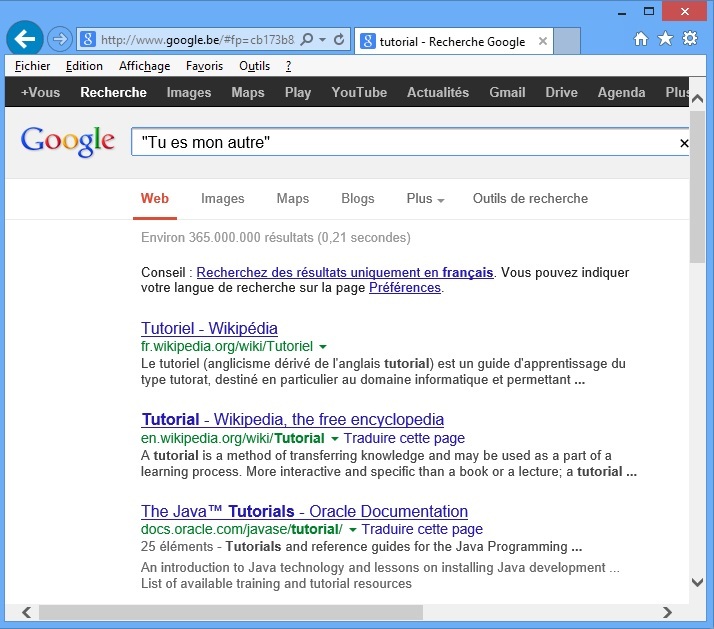The image size is (714, 629).
Task: Minimize the browser window
Action: [x=622, y=13]
